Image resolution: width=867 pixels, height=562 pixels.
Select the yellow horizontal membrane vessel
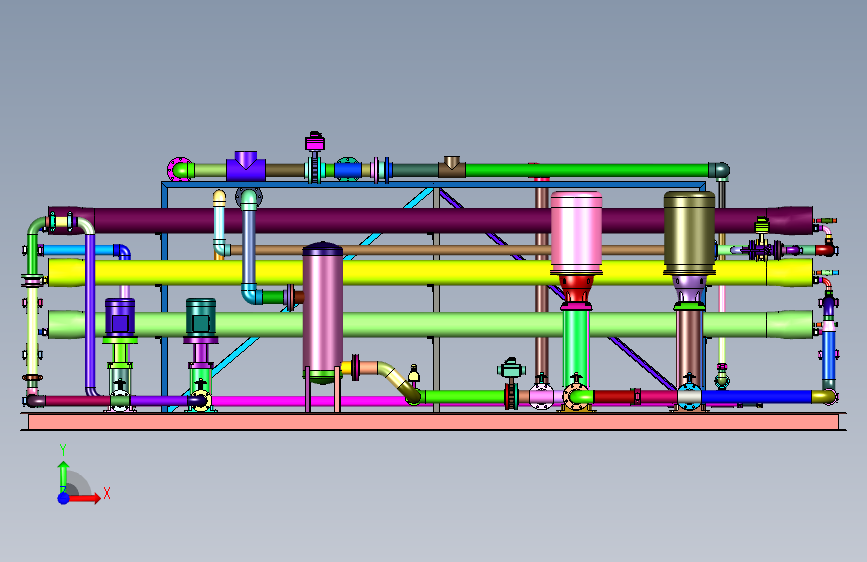pyautogui.click(x=431, y=273)
